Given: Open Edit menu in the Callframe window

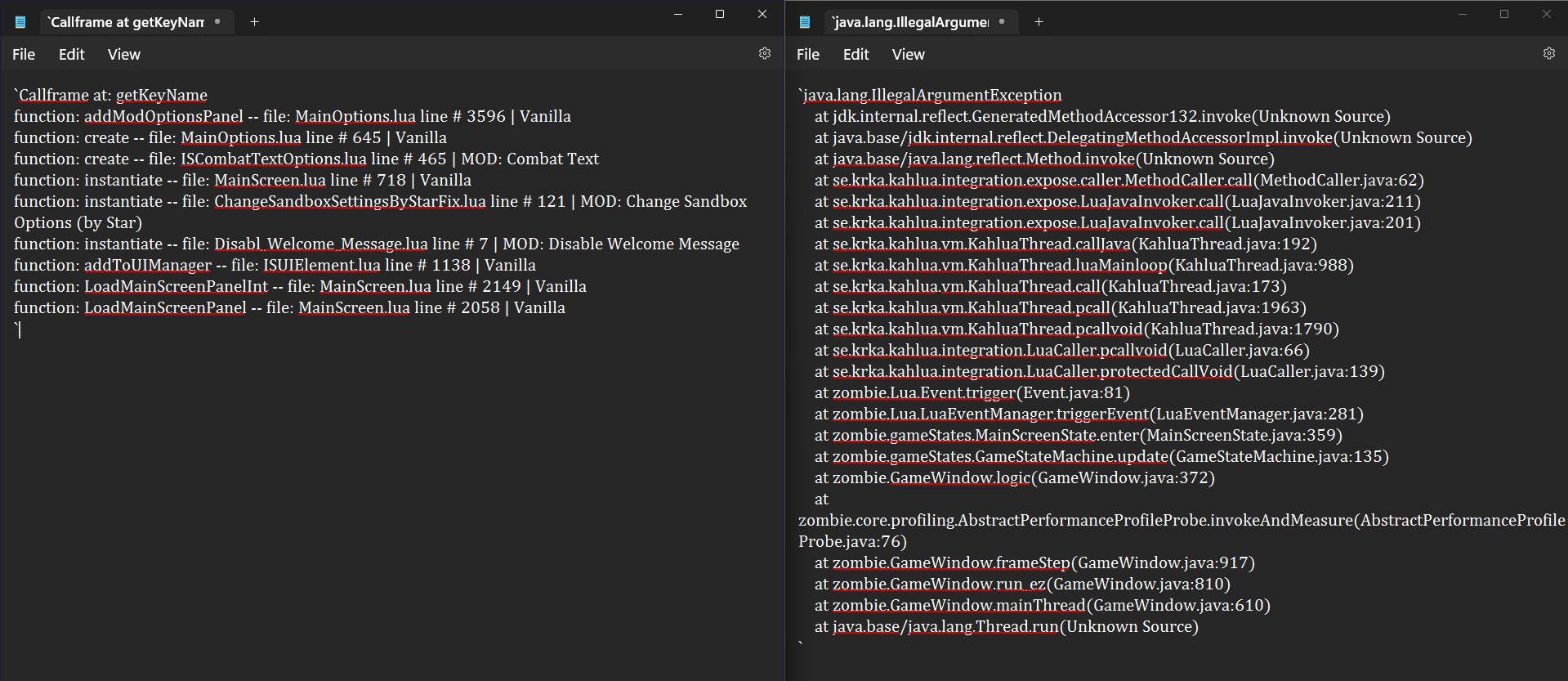Looking at the screenshot, I should 71,54.
